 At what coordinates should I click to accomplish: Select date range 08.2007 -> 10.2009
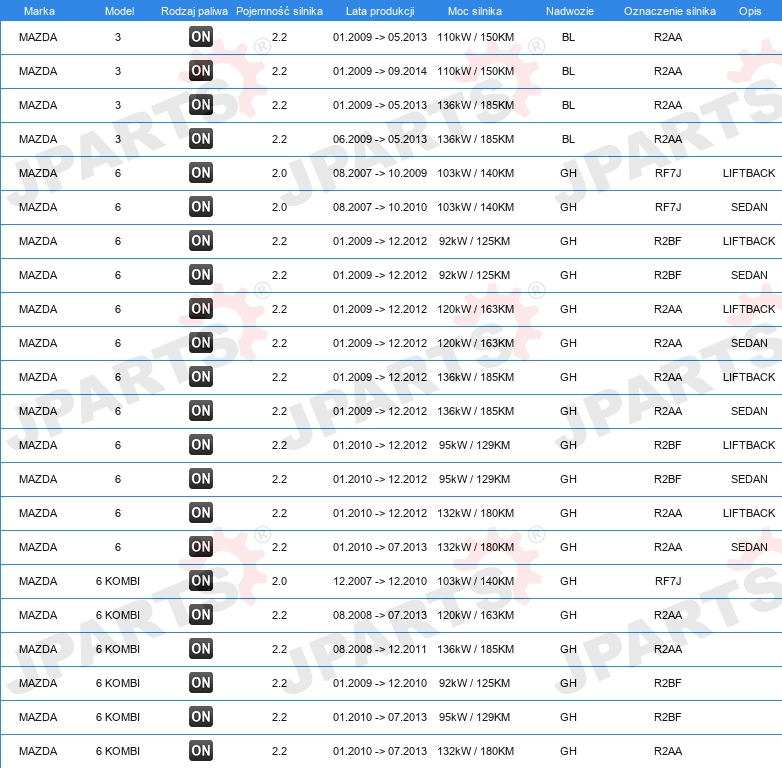point(380,173)
